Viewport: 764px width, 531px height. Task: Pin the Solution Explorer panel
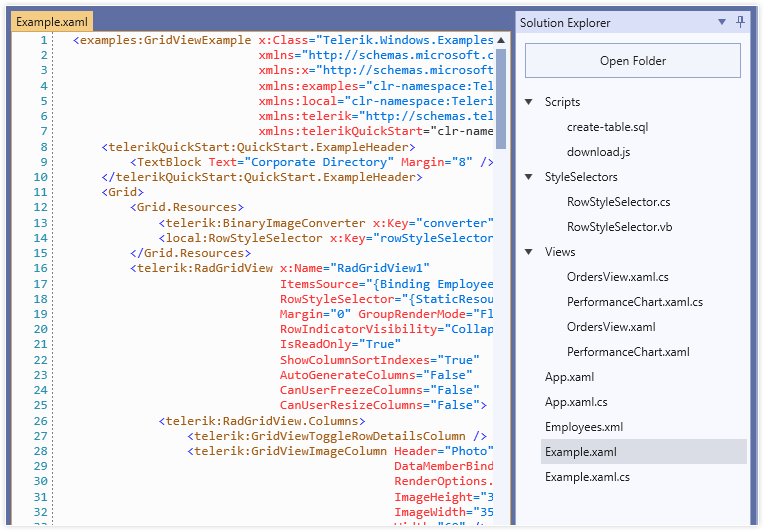(740, 22)
